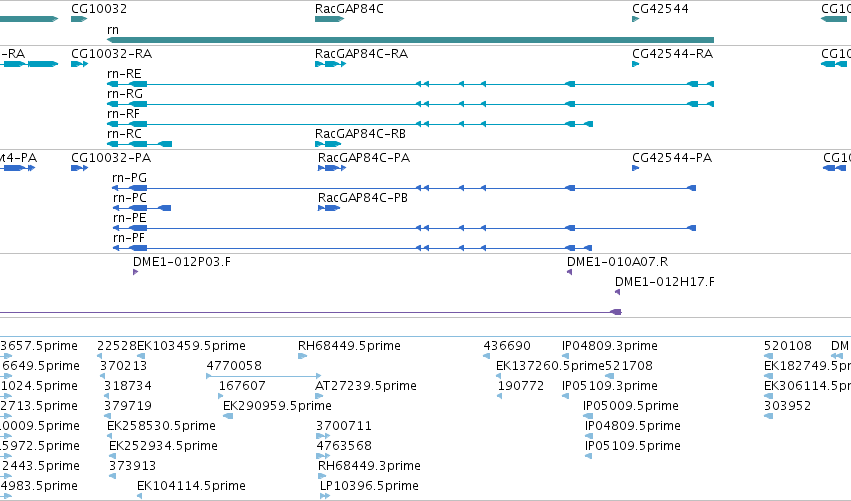Select transcript label CG10032-RA
The image size is (851, 501).
pos(111,54)
